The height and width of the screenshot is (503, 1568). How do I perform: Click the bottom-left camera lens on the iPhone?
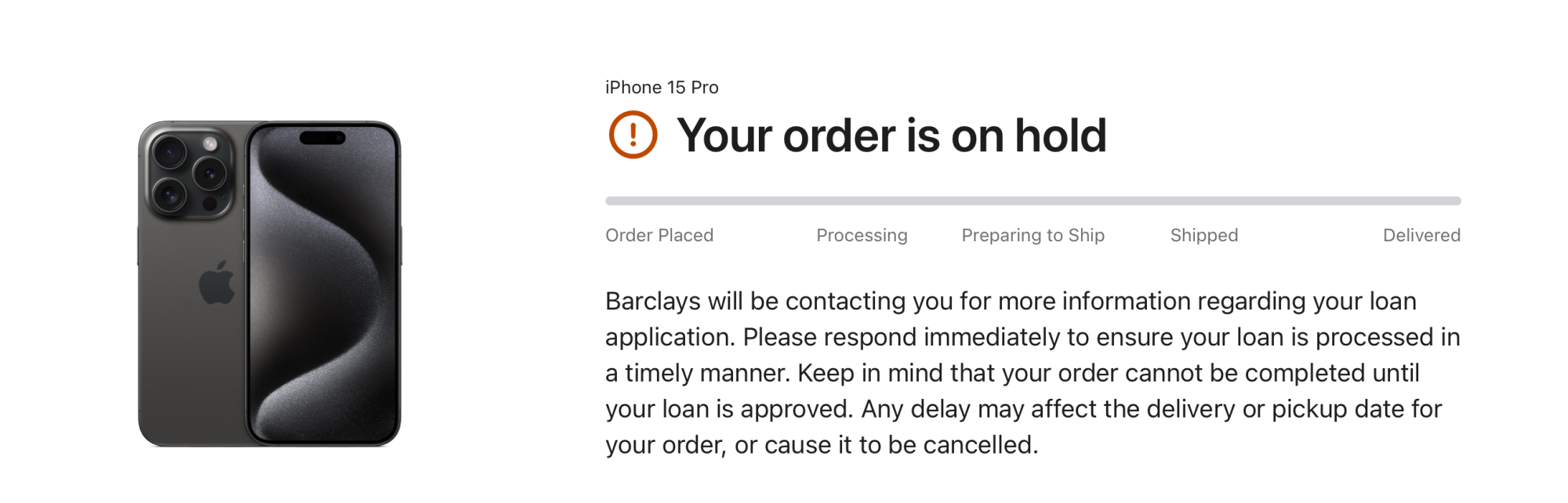pyautogui.click(x=169, y=194)
